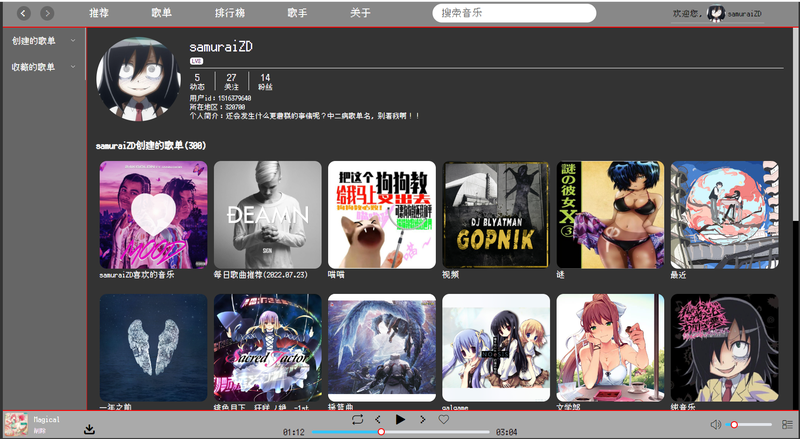This screenshot has width=800, height=439.
Task: Mute audio with the speaker icon
Action: tap(716, 424)
